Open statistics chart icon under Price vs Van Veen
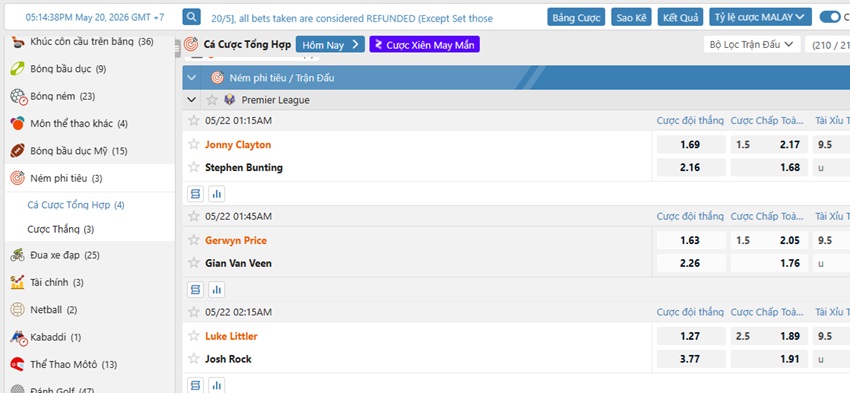 click(x=216, y=289)
